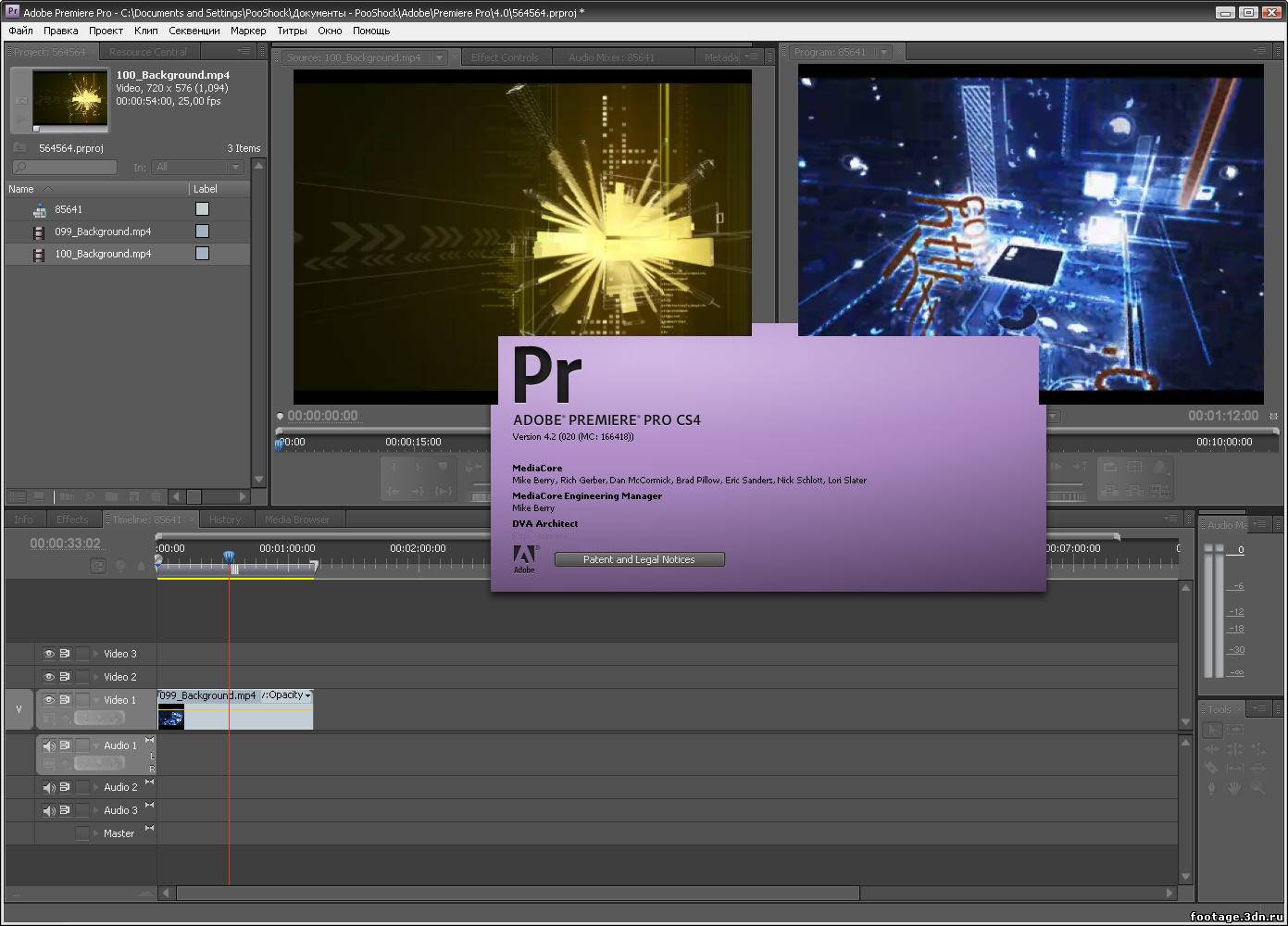Toggle Video 2 track output eye
Viewport: 1288px width, 926px height.
point(48,676)
